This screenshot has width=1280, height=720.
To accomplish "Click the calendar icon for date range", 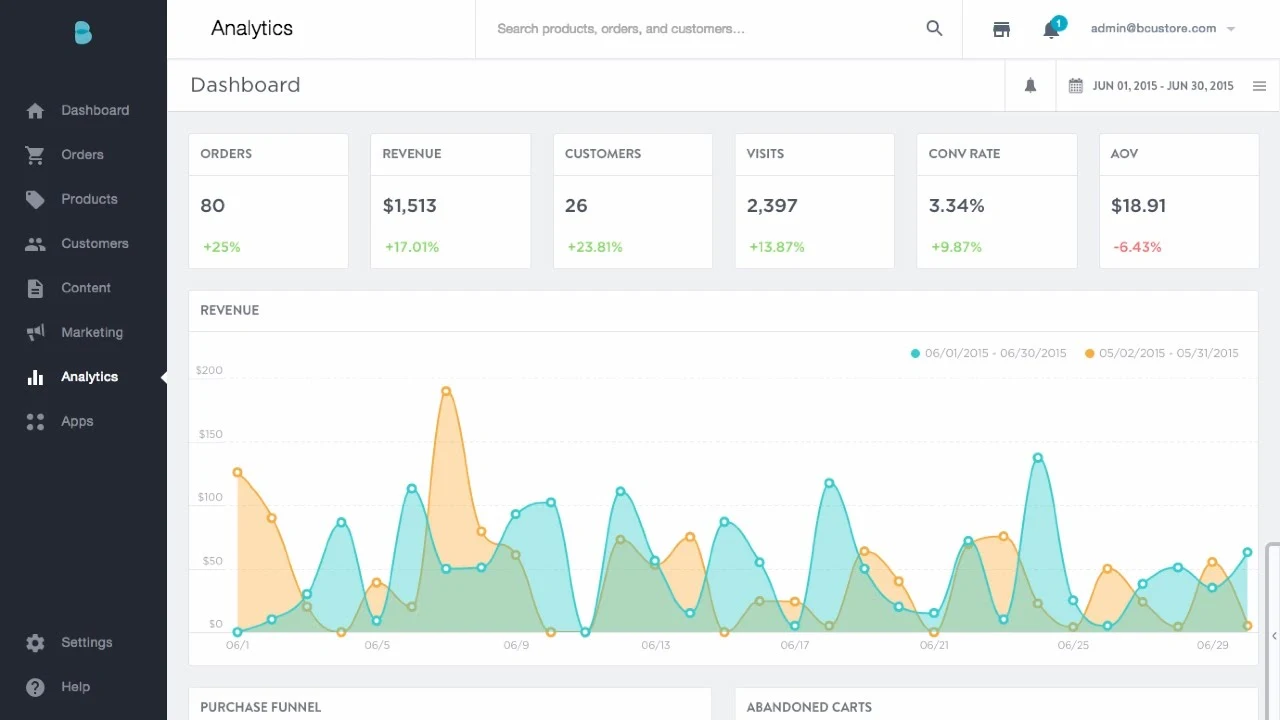I will click(1076, 86).
